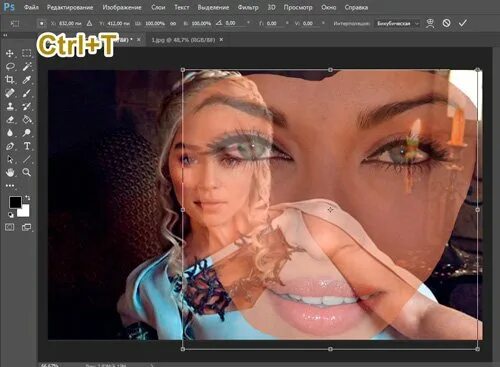Click the height percentage field
500x367 pixels.
point(201,24)
